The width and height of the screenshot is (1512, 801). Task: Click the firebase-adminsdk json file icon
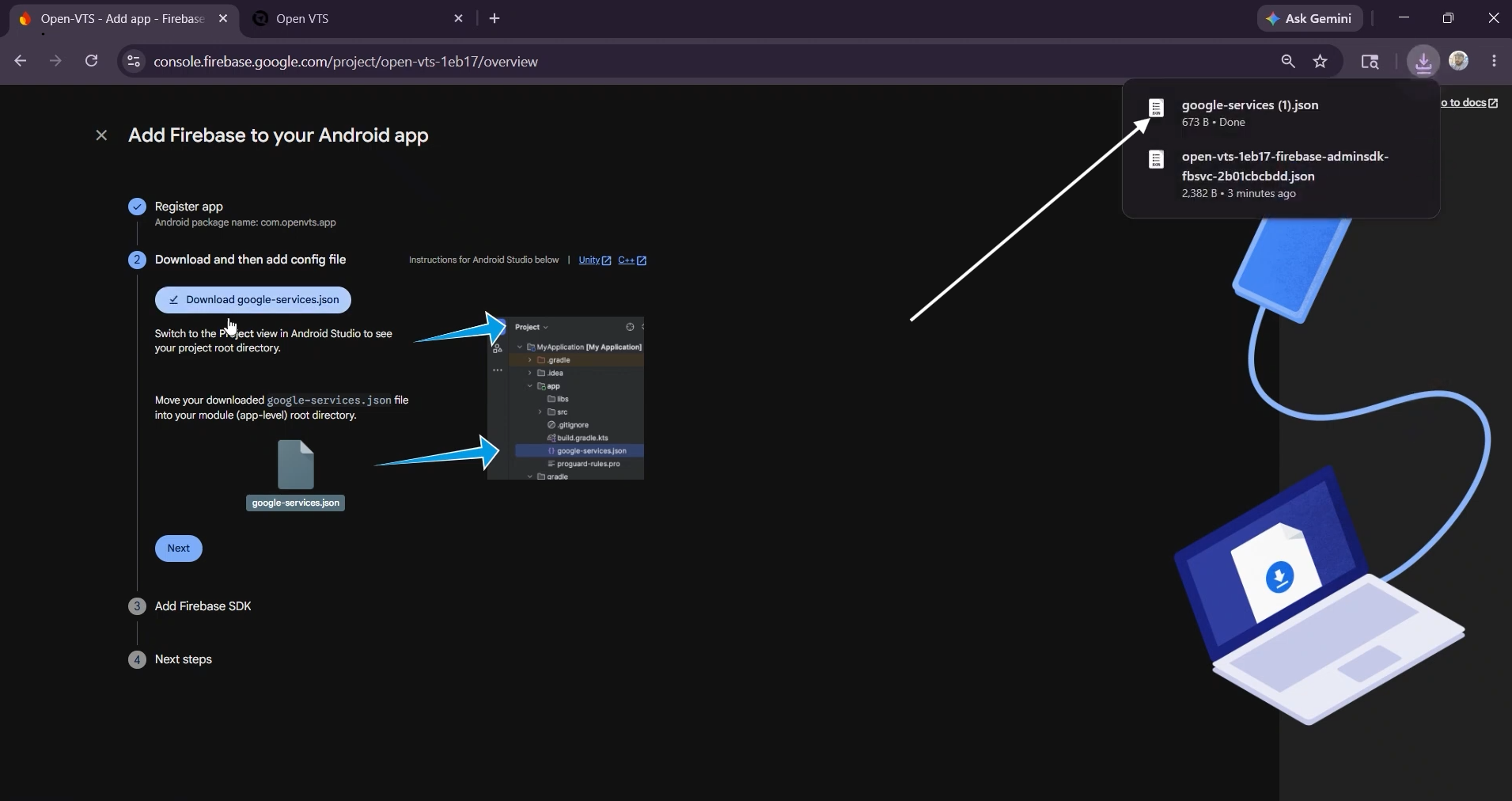coord(1157,160)
